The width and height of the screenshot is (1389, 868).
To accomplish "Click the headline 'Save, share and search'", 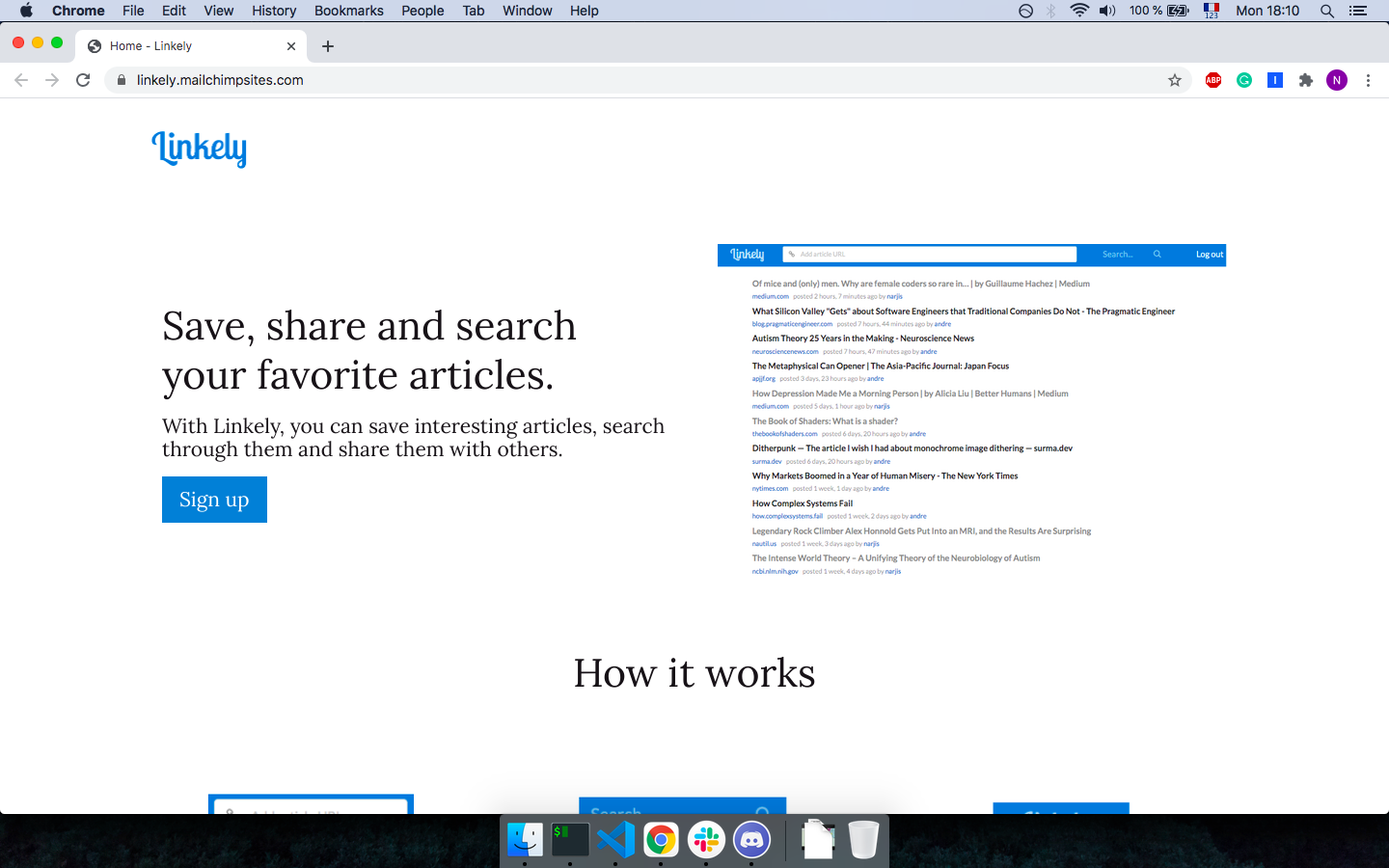I will point(369,326).
